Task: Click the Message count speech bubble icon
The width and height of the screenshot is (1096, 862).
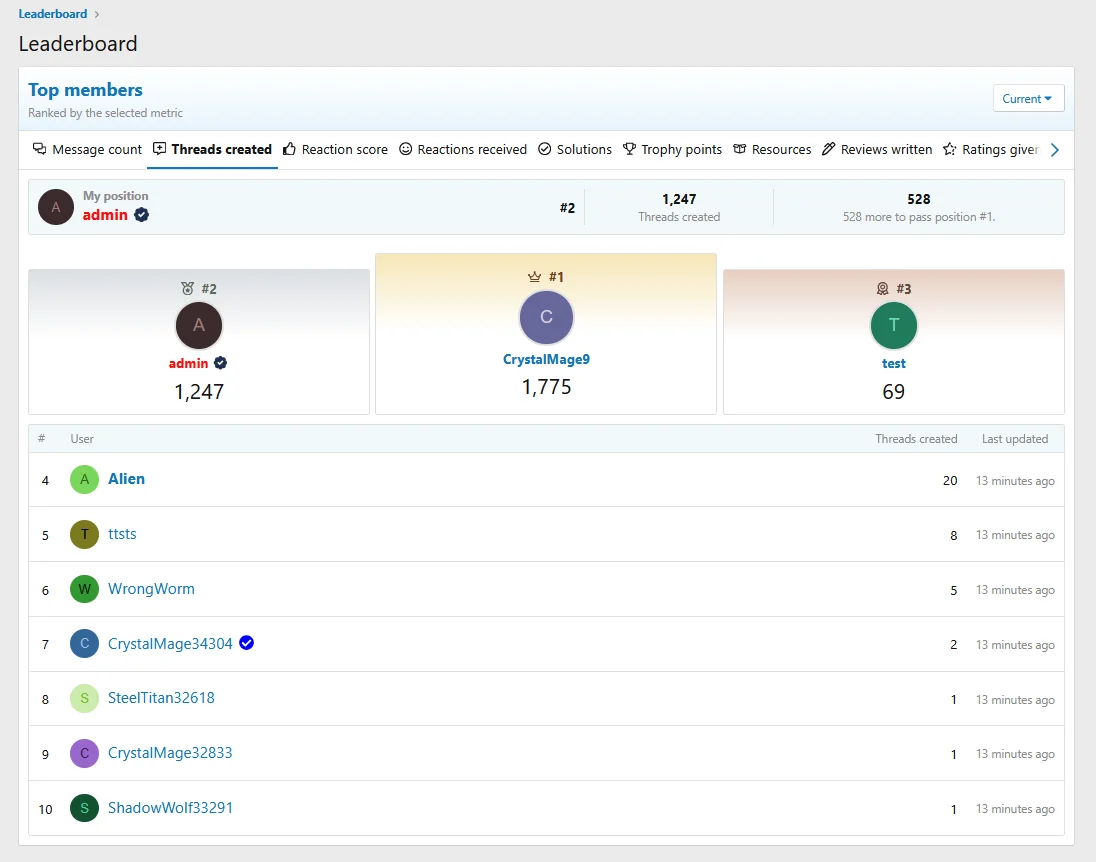Action: (x=40, y=149)
